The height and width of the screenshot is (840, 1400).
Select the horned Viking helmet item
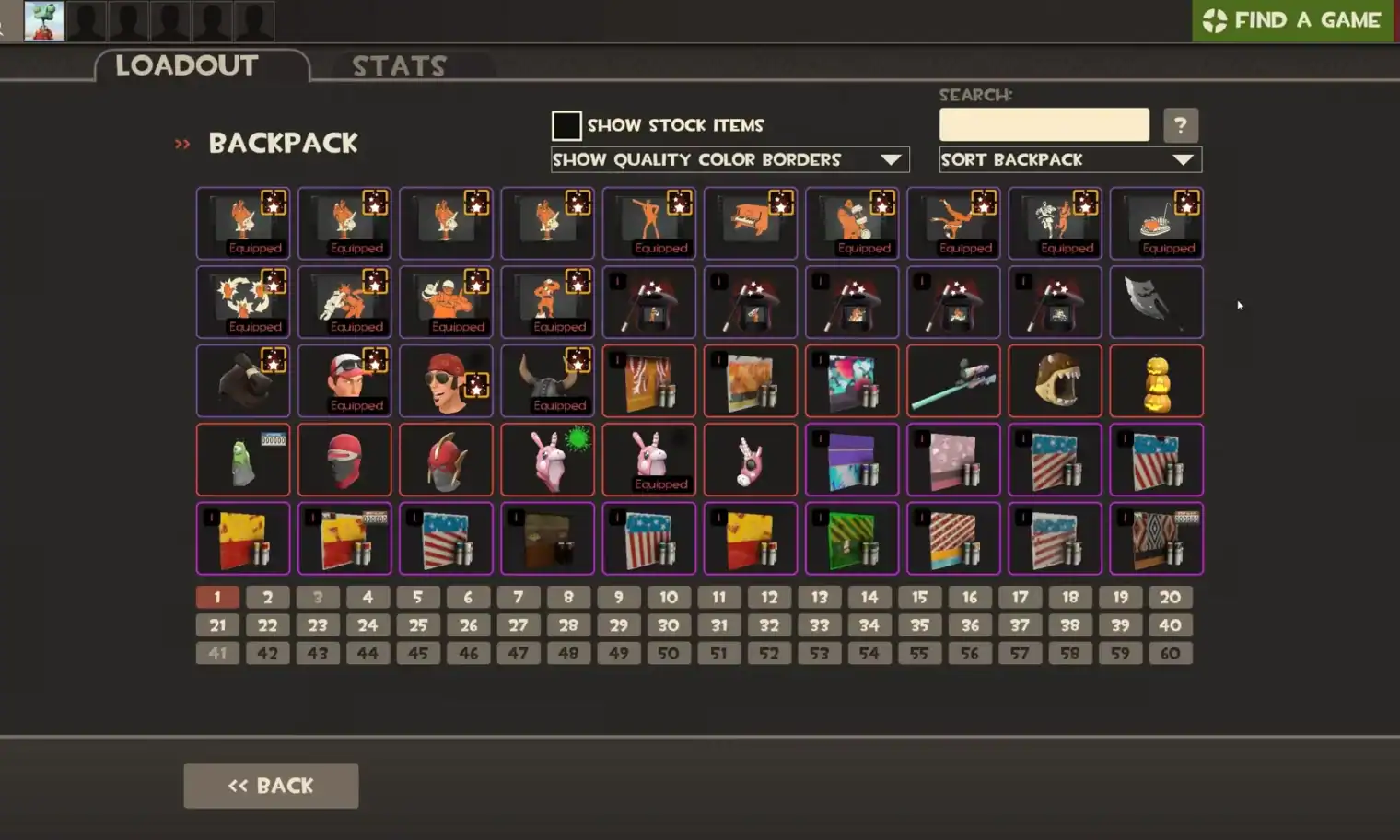coord(547,380)
